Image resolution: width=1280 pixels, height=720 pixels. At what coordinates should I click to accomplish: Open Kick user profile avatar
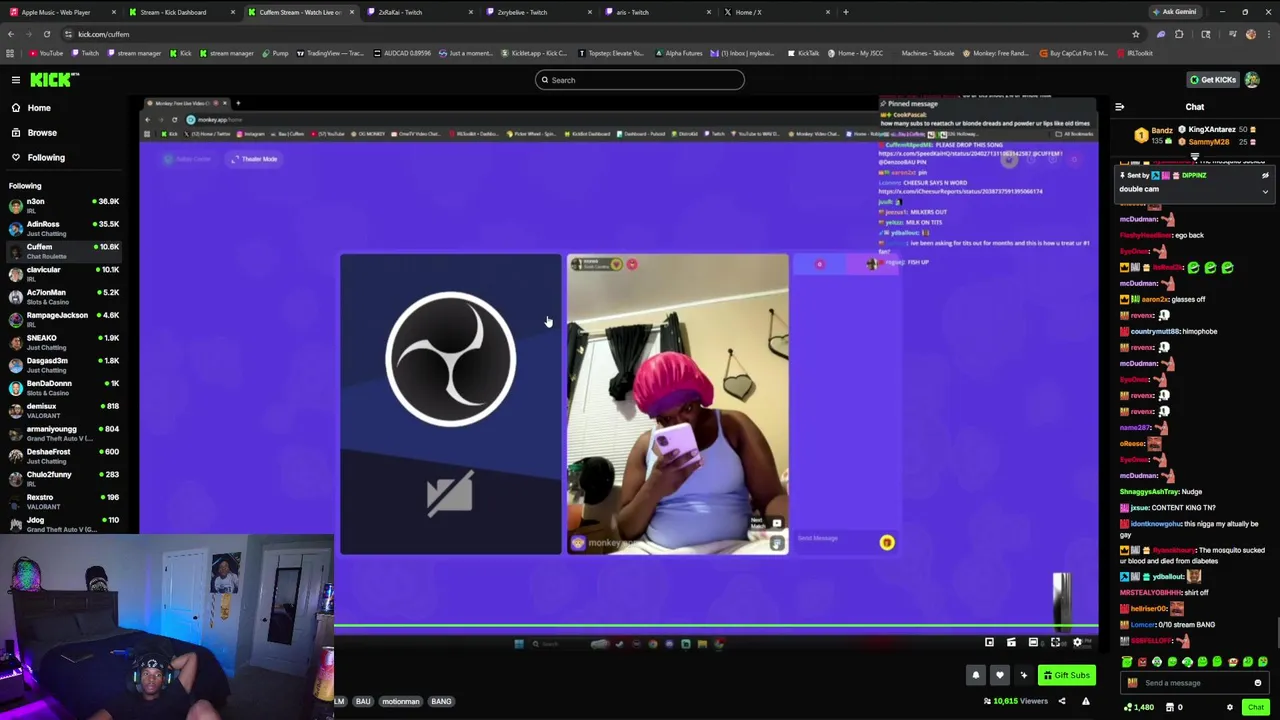[1252, 80]
